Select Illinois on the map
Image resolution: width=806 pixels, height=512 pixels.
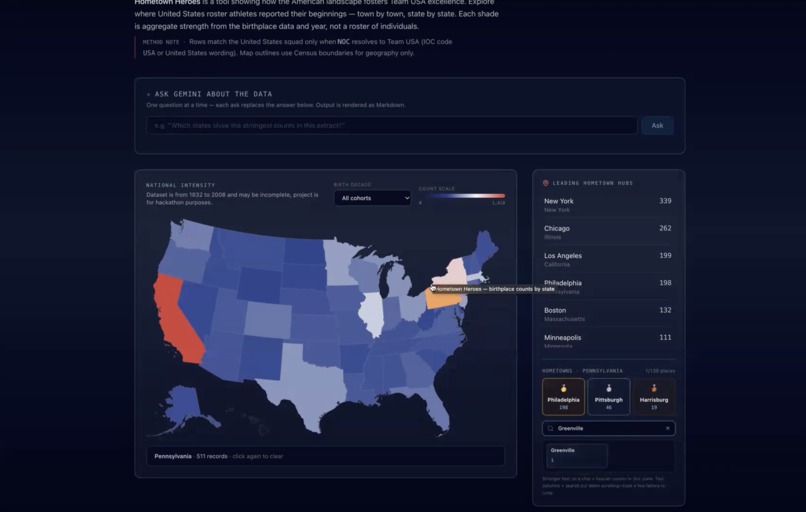click(x=372, y=314)
